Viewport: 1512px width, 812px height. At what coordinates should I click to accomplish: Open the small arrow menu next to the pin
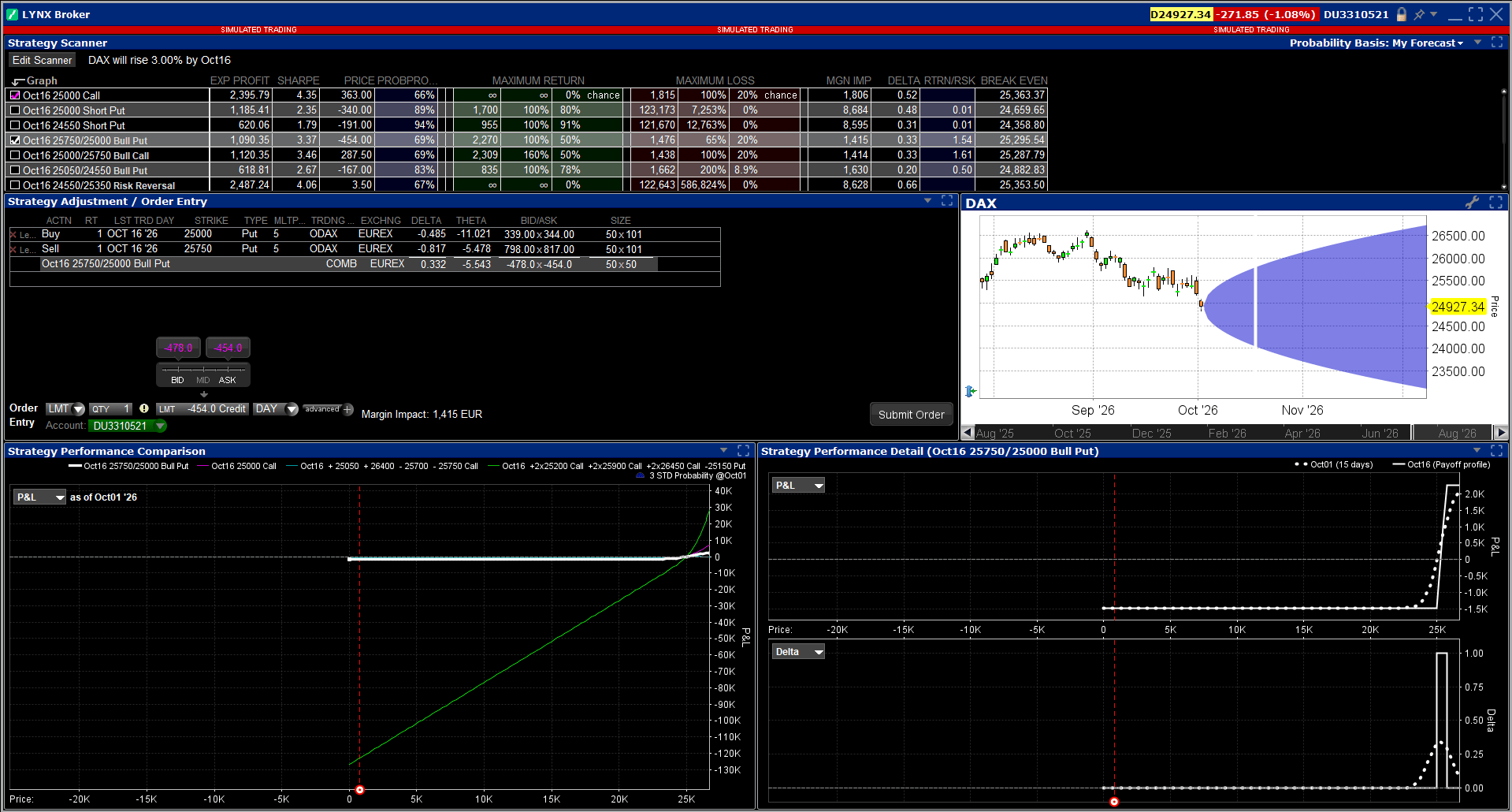(1434, 13)
